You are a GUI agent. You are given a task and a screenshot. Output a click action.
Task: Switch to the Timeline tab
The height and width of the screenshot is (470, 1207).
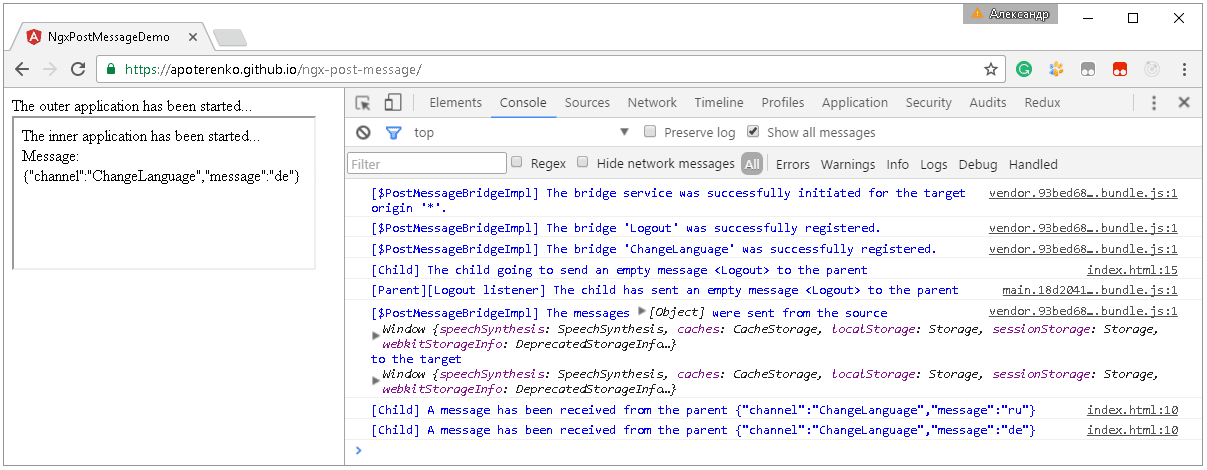click(x=719, y=102)
